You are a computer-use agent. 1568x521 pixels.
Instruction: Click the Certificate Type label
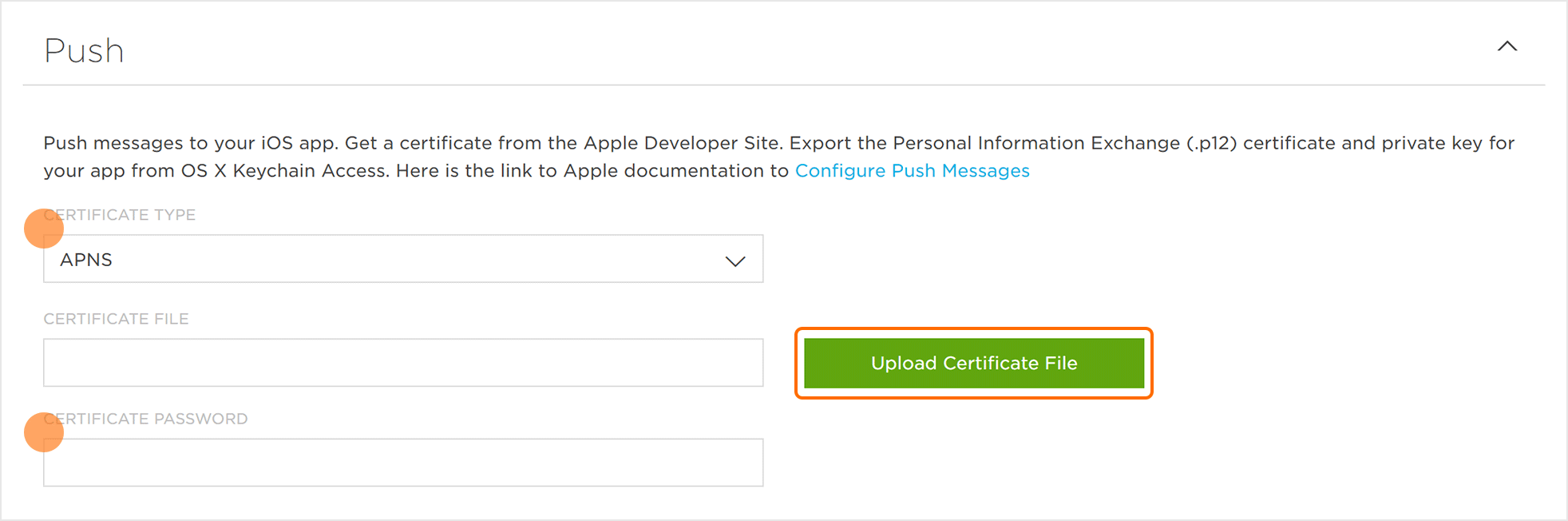point(128,215)
